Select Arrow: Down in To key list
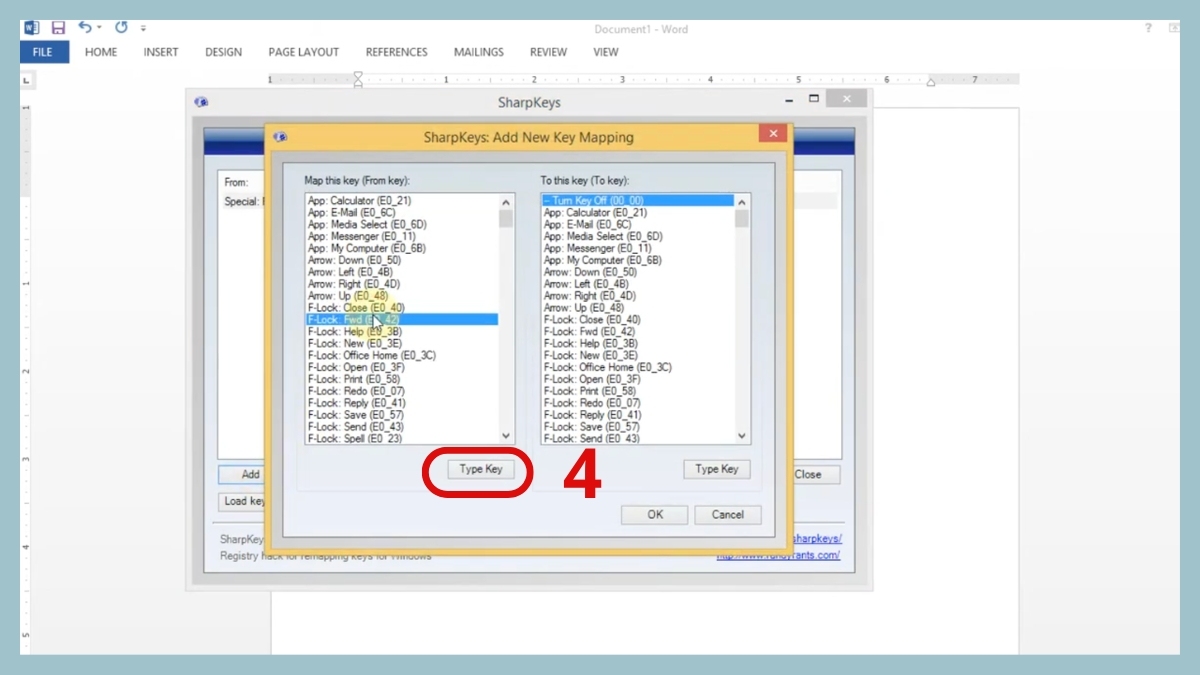 638,272
